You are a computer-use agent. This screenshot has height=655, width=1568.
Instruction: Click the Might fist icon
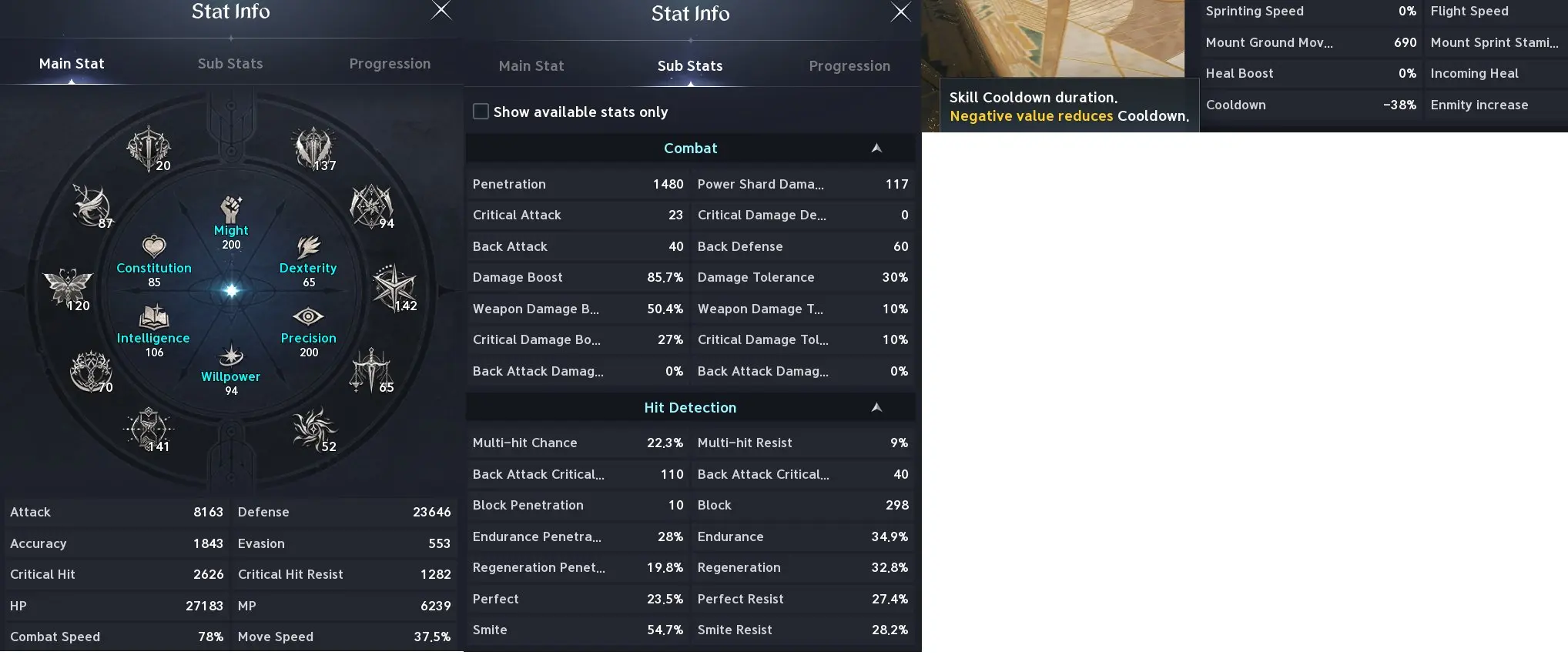coord(231,209)
